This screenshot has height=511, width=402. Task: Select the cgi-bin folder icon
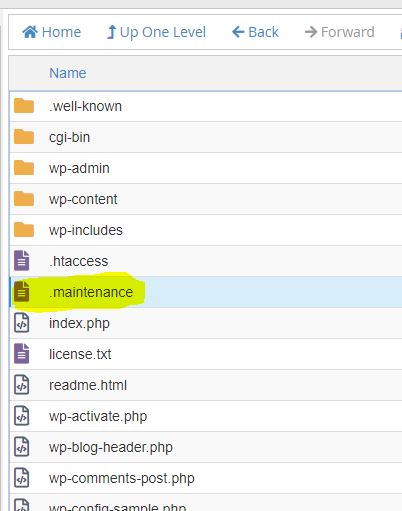(x=24, y=137)
